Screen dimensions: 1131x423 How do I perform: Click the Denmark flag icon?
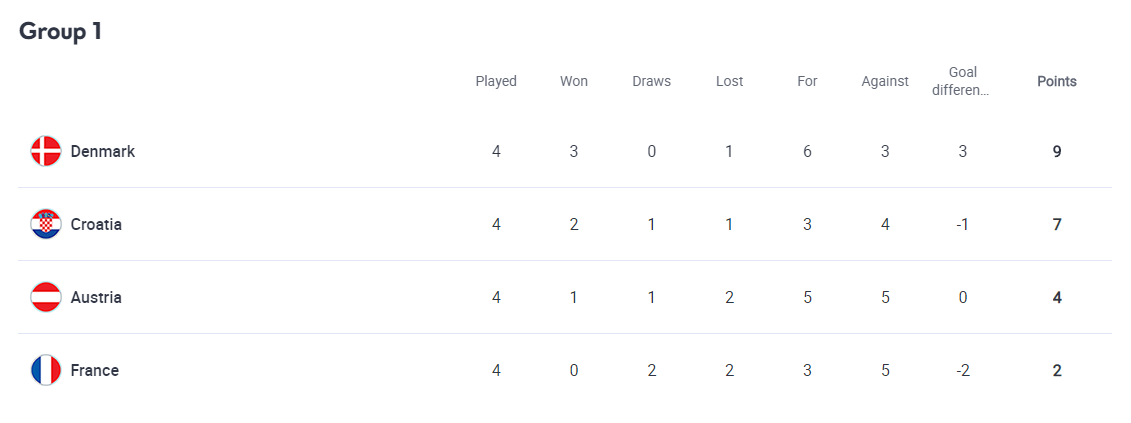point(46,152)
